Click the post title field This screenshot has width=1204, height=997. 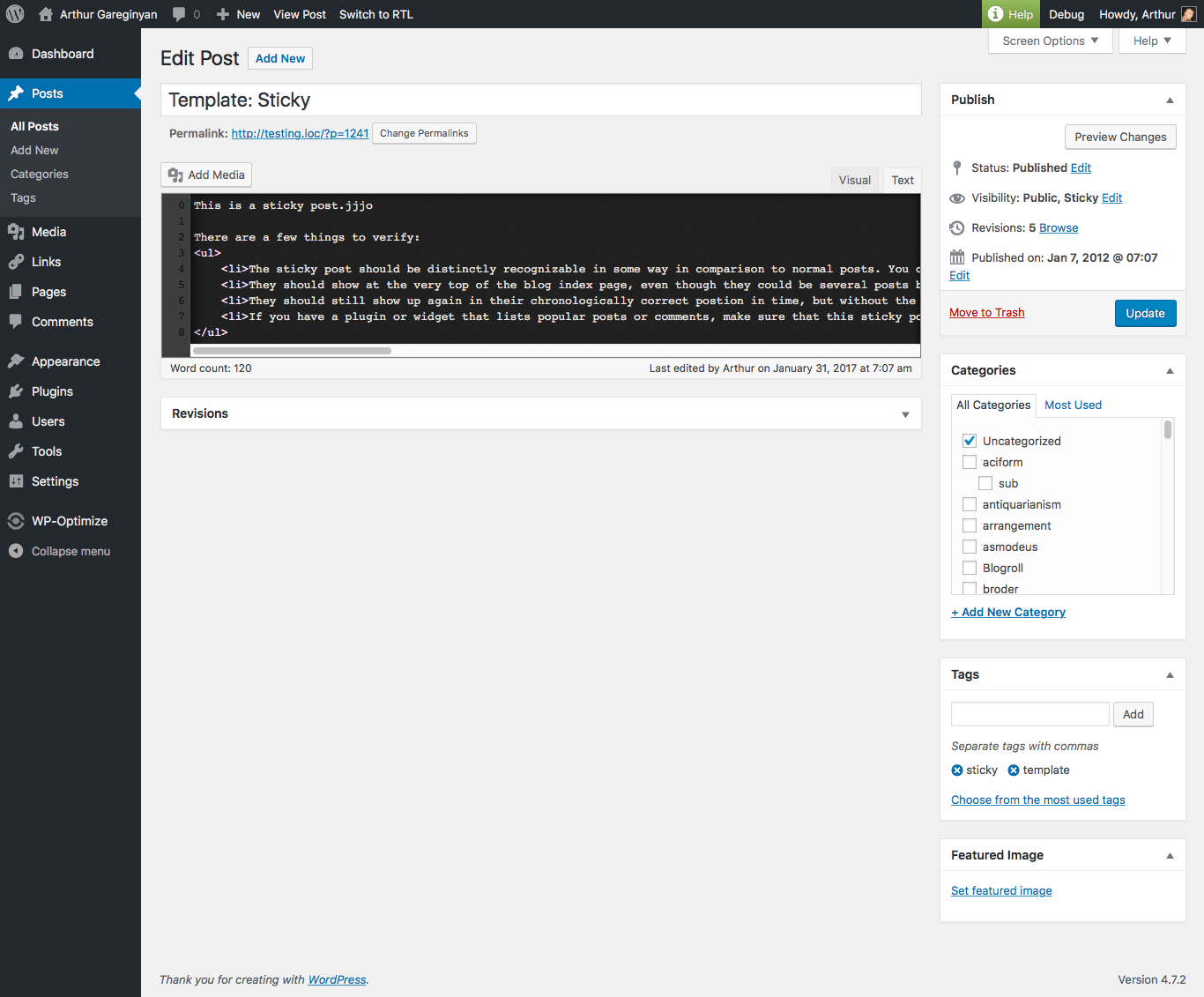point(541,100)
